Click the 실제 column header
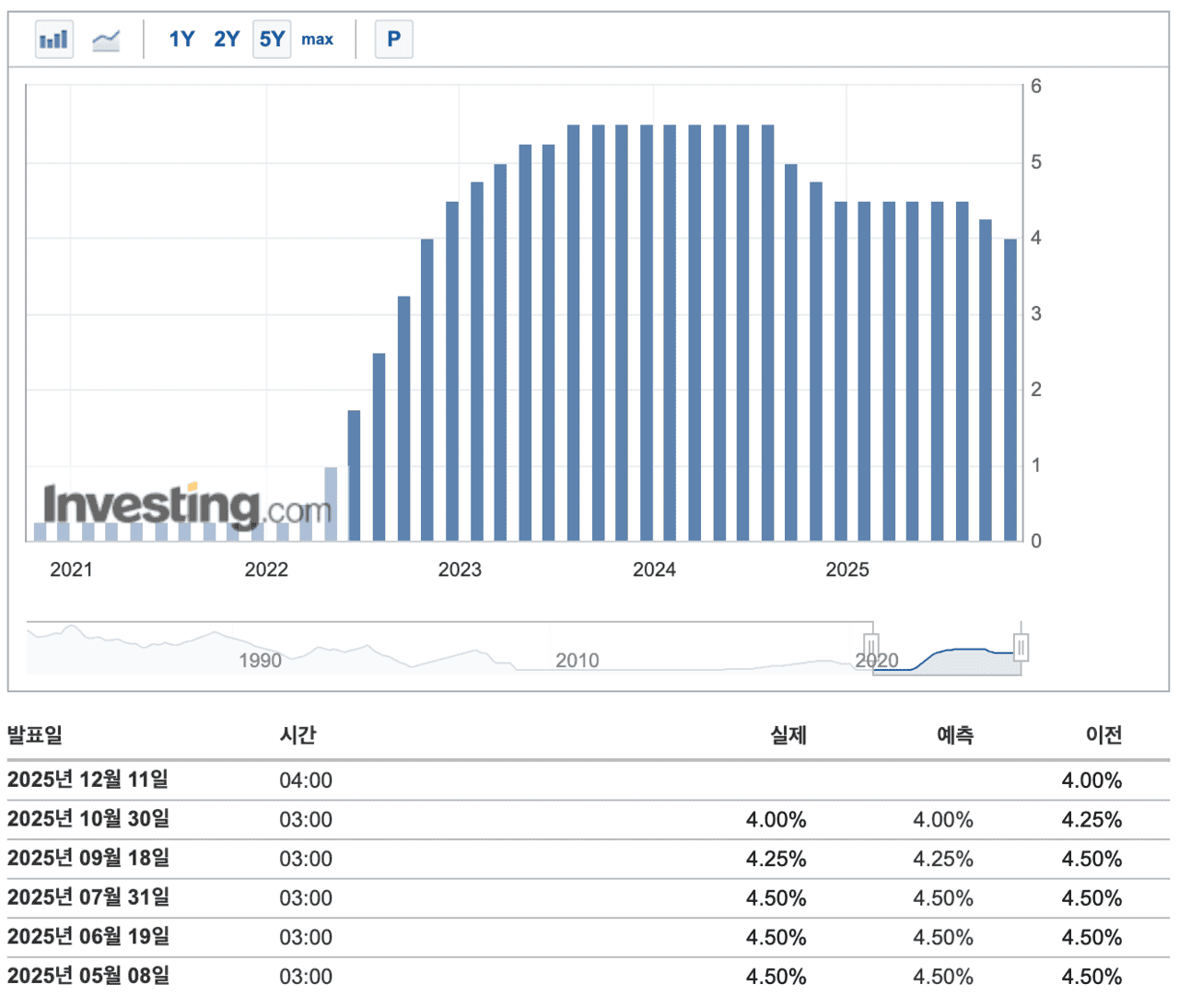This screenshot has width=1179, height=1008. pos(789,734)
